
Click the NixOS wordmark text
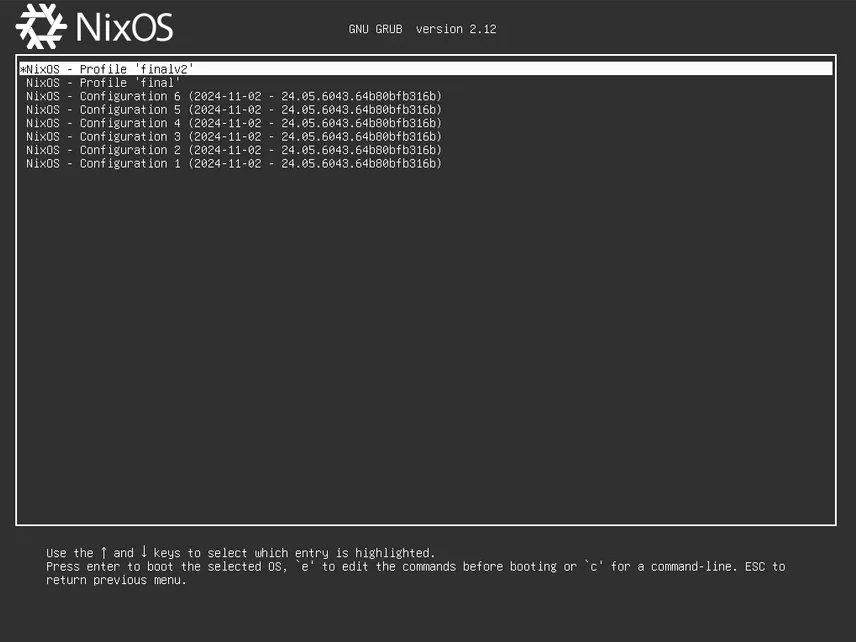pyautogui.click(x=125, y=26)
